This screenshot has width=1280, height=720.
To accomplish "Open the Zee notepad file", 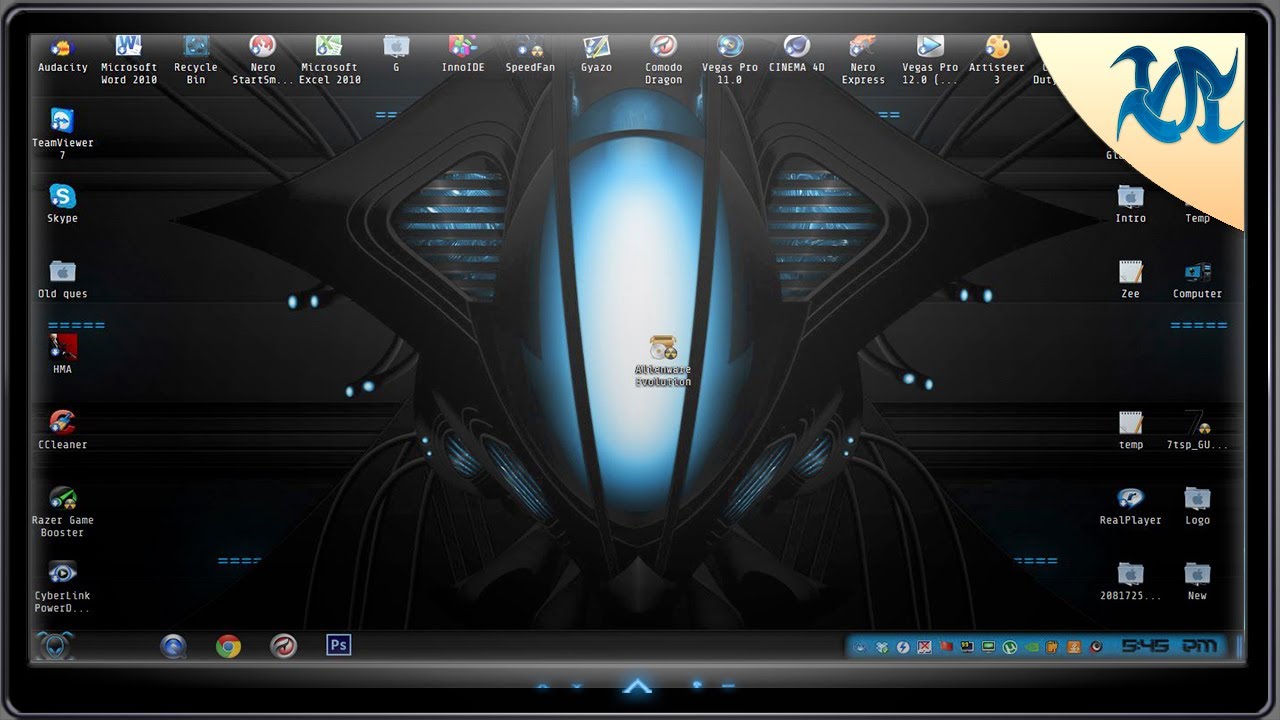I will click(1131, 280).
